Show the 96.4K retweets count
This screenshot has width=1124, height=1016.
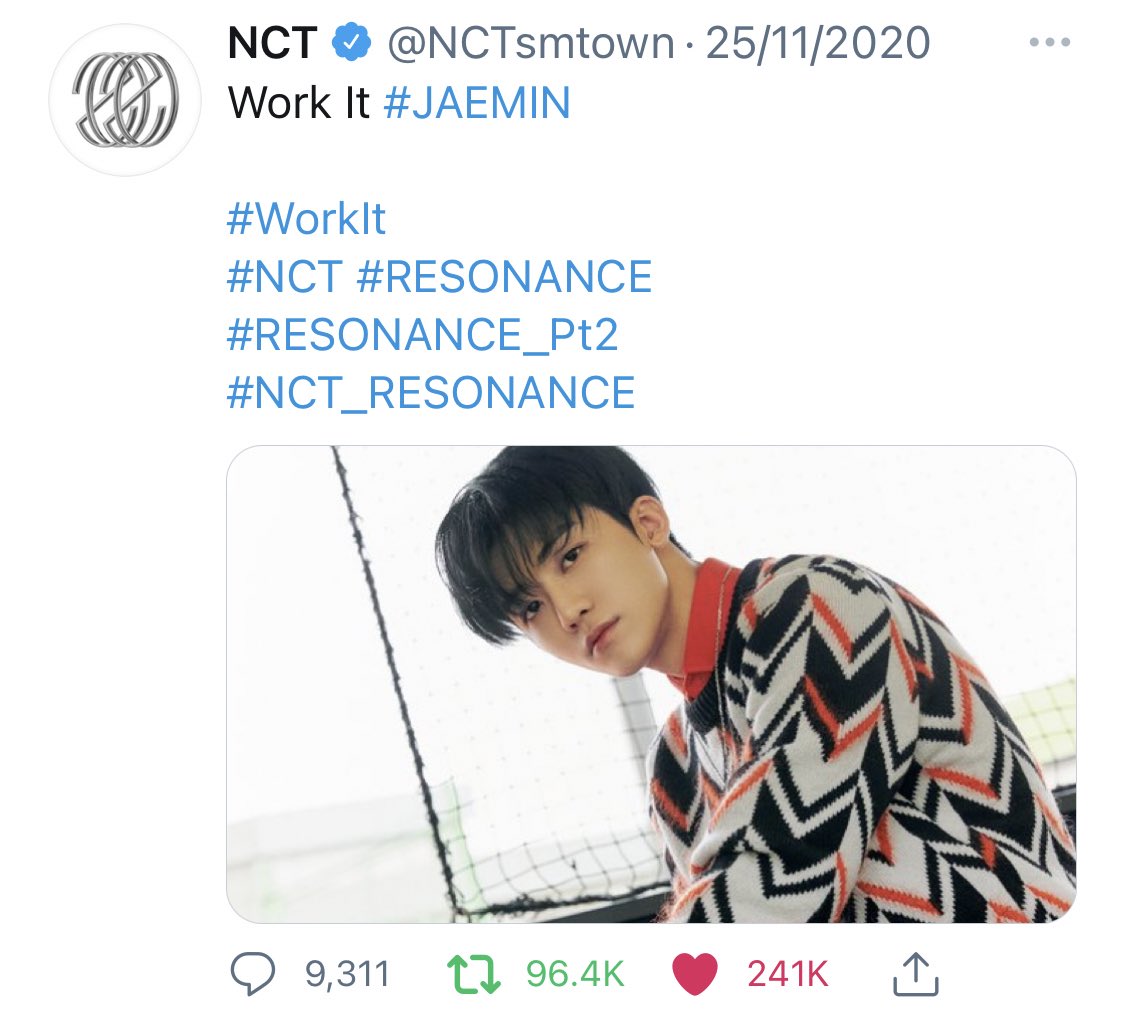coord(576,974)
